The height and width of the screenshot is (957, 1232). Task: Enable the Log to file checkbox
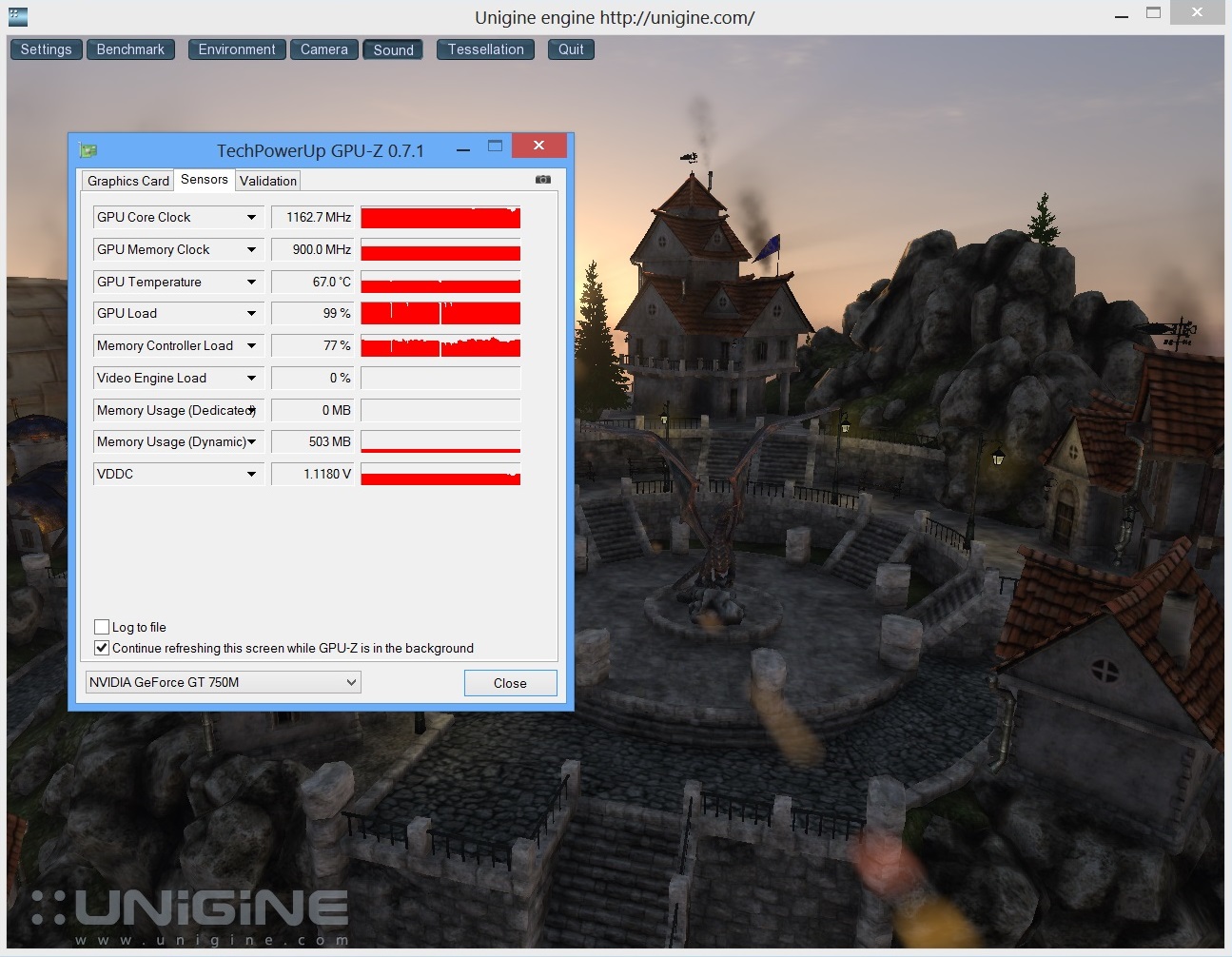click(102, 627)
